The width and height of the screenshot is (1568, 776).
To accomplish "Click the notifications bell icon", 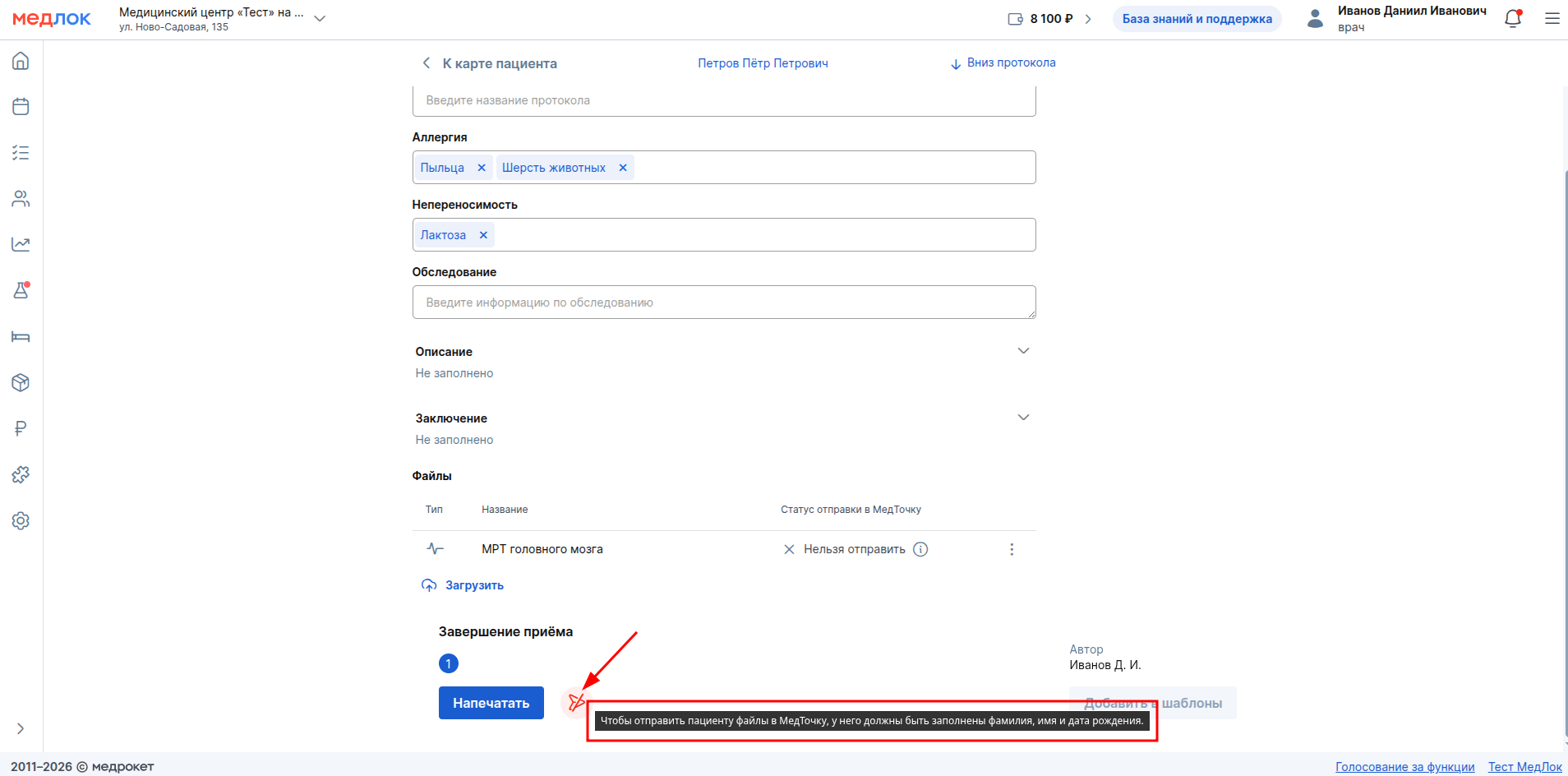I will point(1512,19).
